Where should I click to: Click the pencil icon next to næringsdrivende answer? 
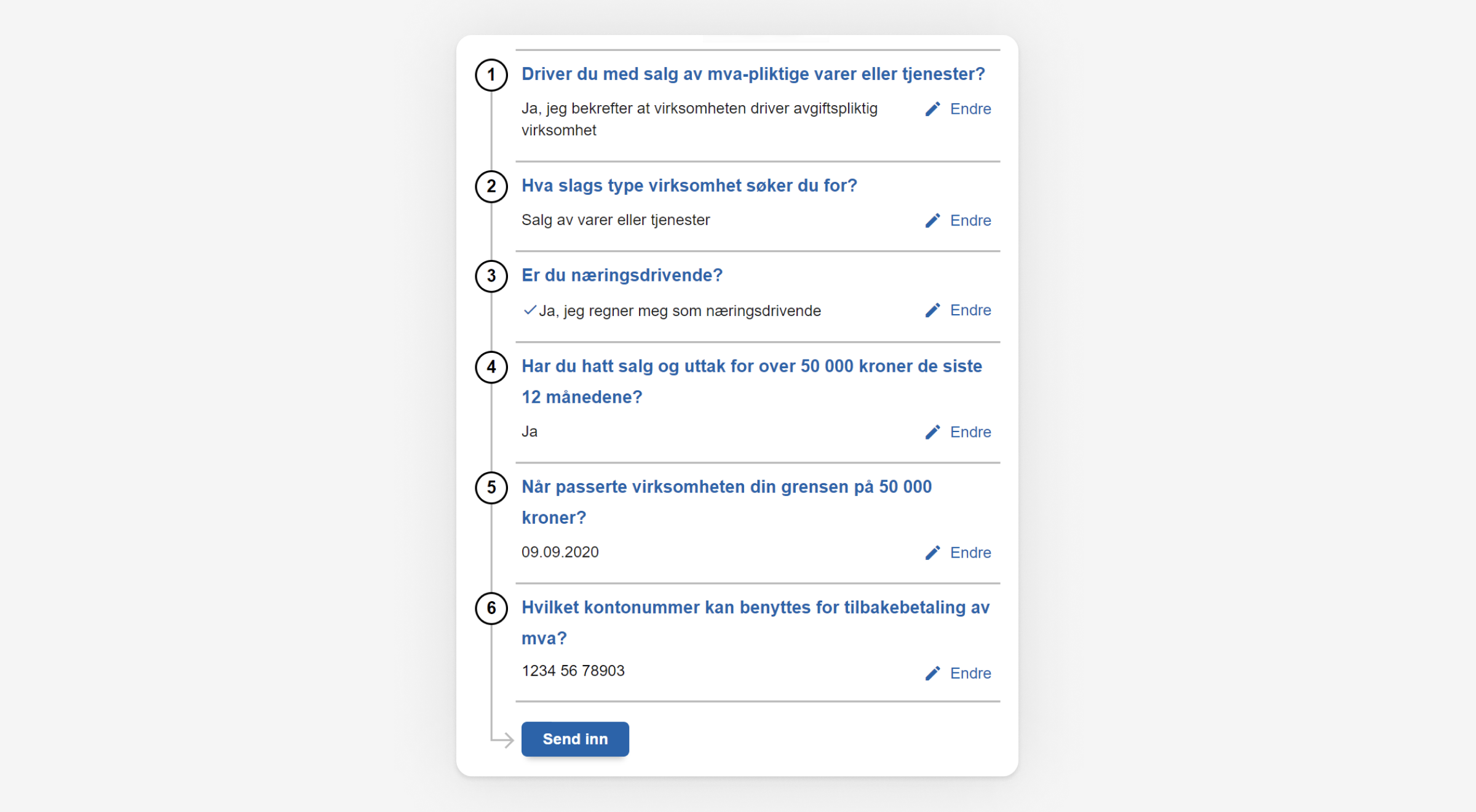point(932,310)
